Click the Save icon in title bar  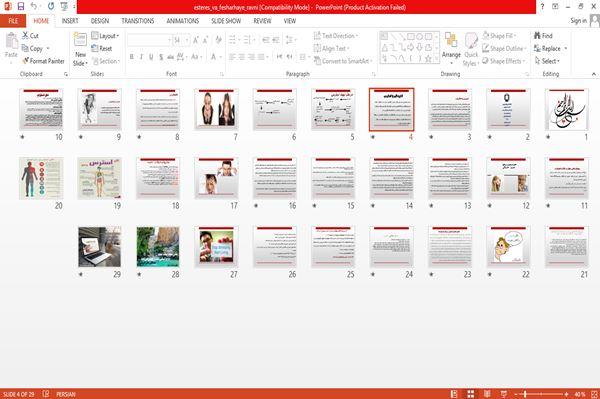click(21, 7)
